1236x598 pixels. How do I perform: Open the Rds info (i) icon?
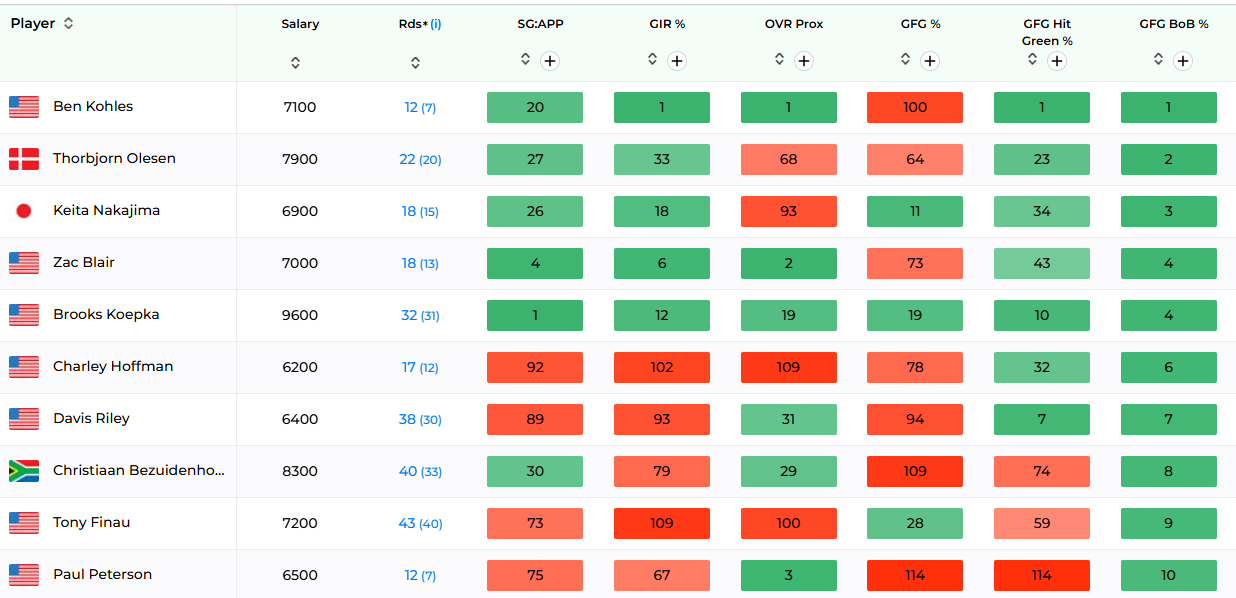[x=436, y=24]
